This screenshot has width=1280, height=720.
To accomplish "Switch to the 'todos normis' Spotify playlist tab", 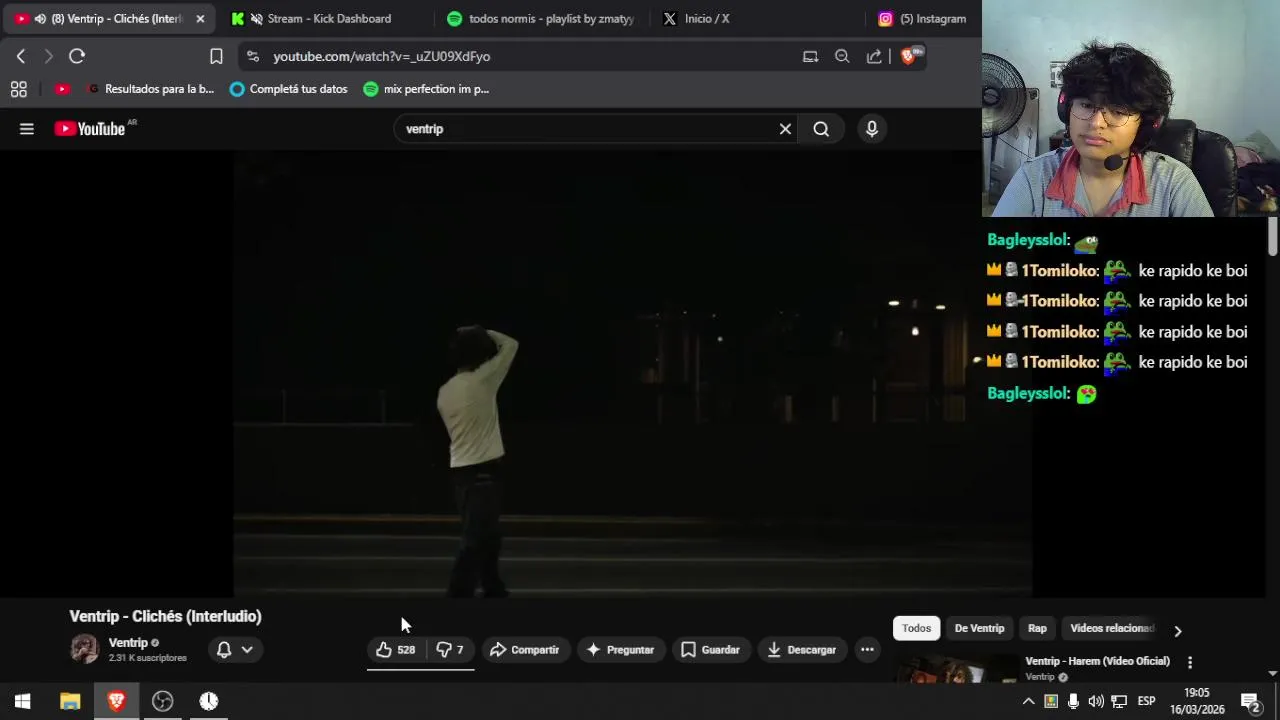I will tap(541, 18).
